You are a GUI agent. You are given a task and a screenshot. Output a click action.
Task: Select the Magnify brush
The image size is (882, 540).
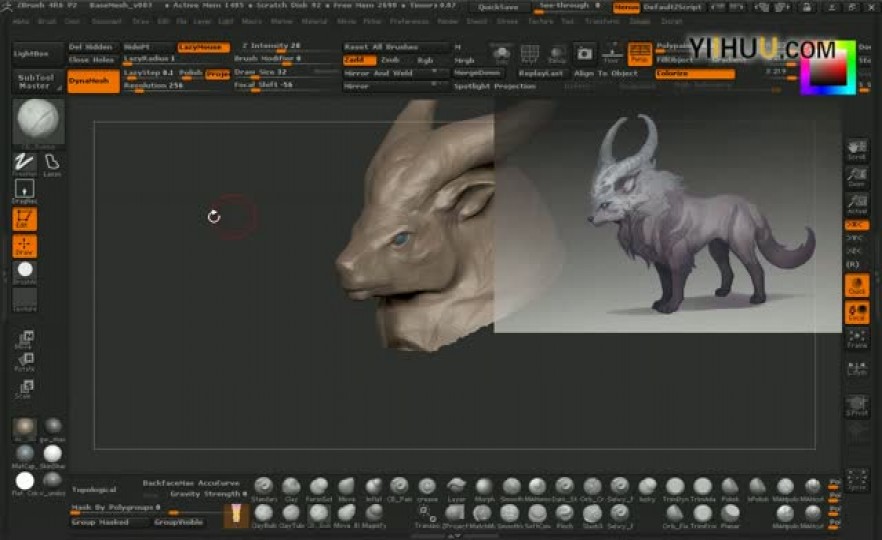[374, 515]
